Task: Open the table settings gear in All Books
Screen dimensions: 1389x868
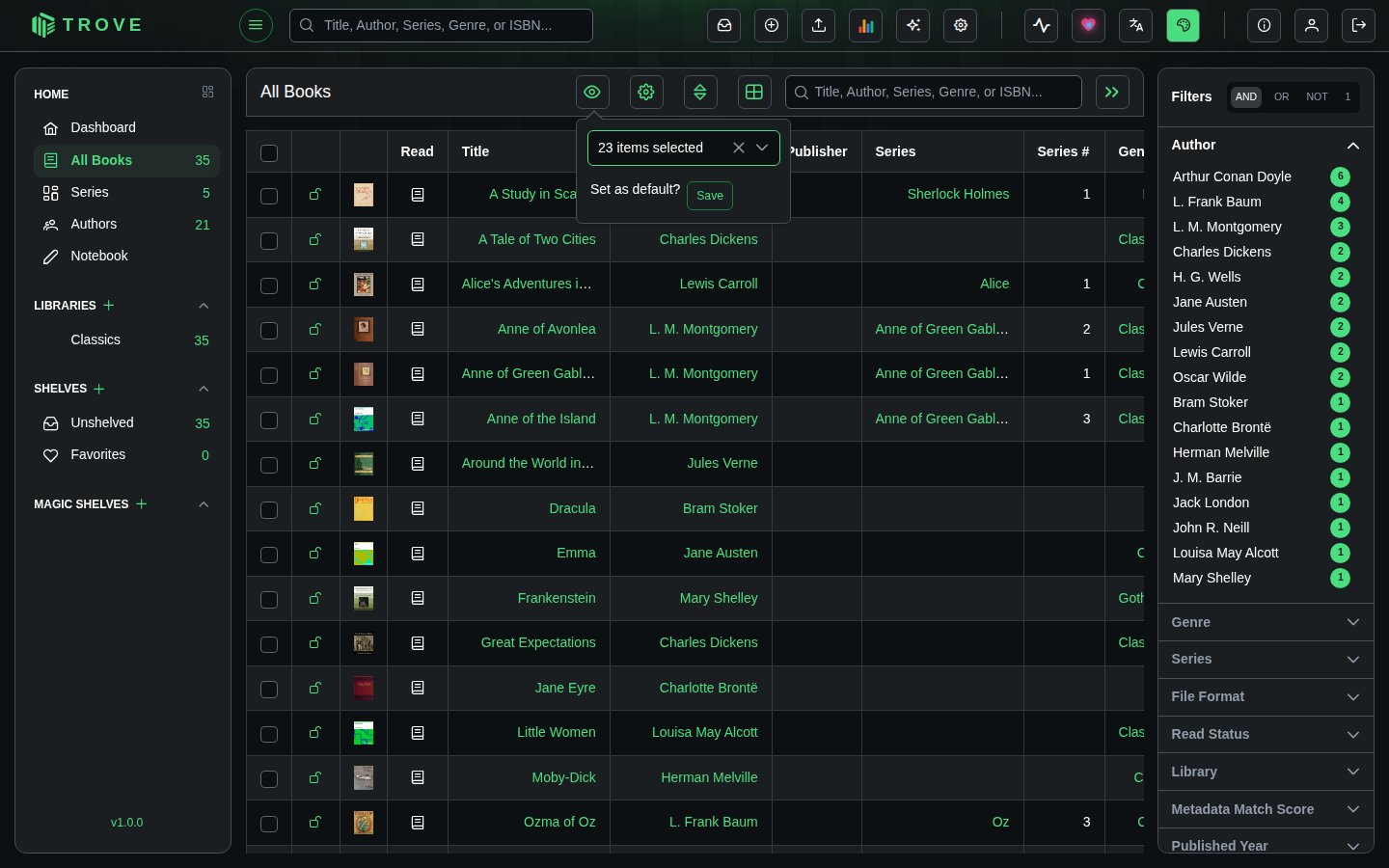Action: pos(646,92)
